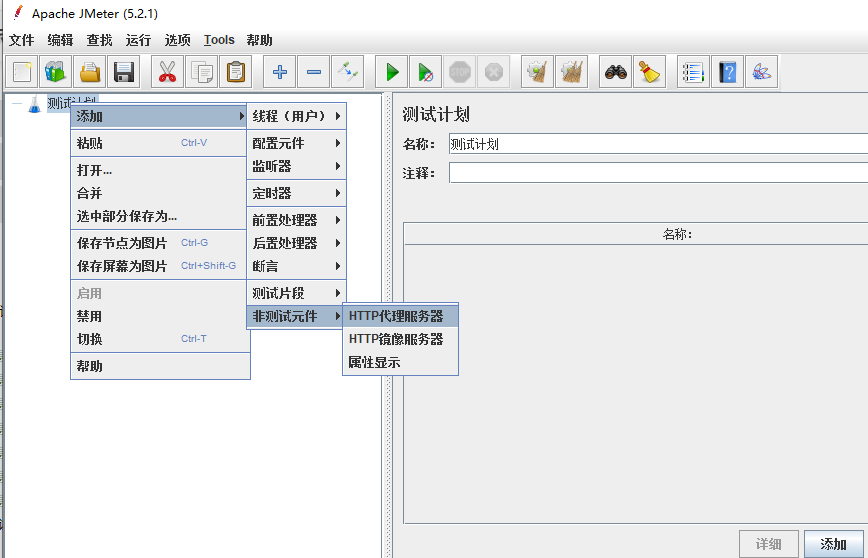The image size is (868, 558).
Task: Click the Shutdown test X icon
Action: pos(493,72)
